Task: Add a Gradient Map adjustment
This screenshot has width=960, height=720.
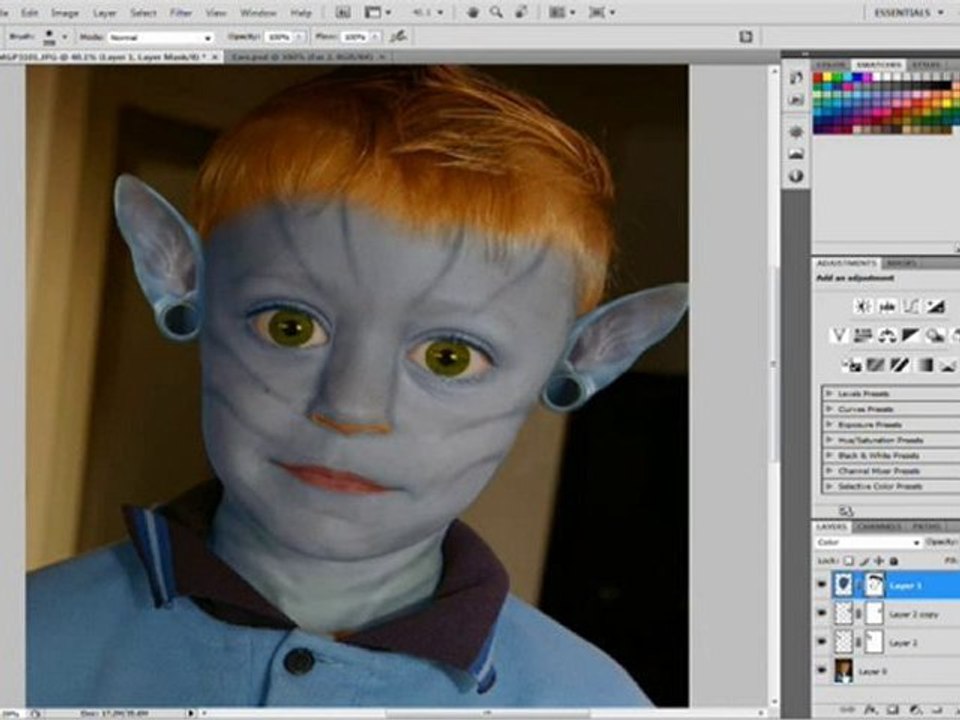Action: point(923,366)
